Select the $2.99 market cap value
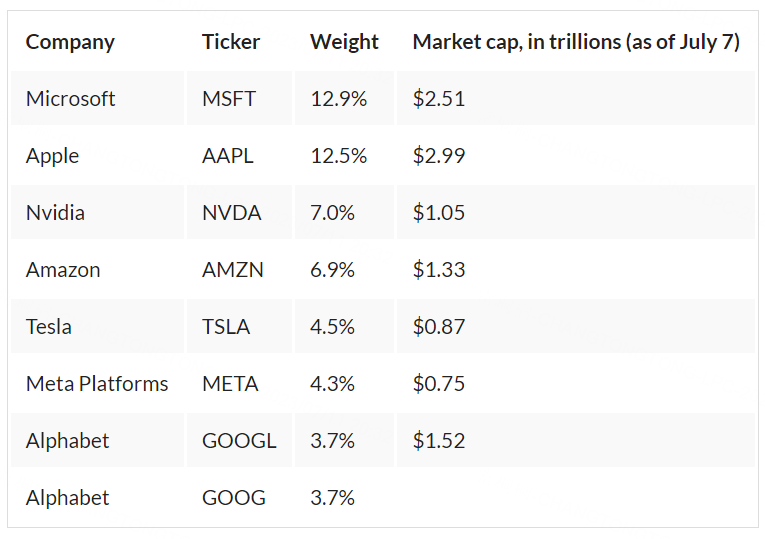The height and width of the screenshot is (539, 765). point(439,156)
